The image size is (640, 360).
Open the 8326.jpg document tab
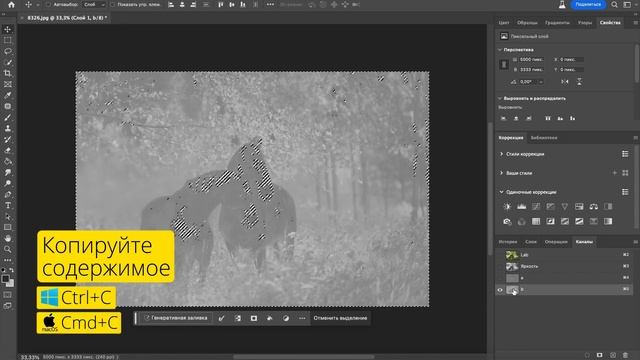[x=67, y=18]
